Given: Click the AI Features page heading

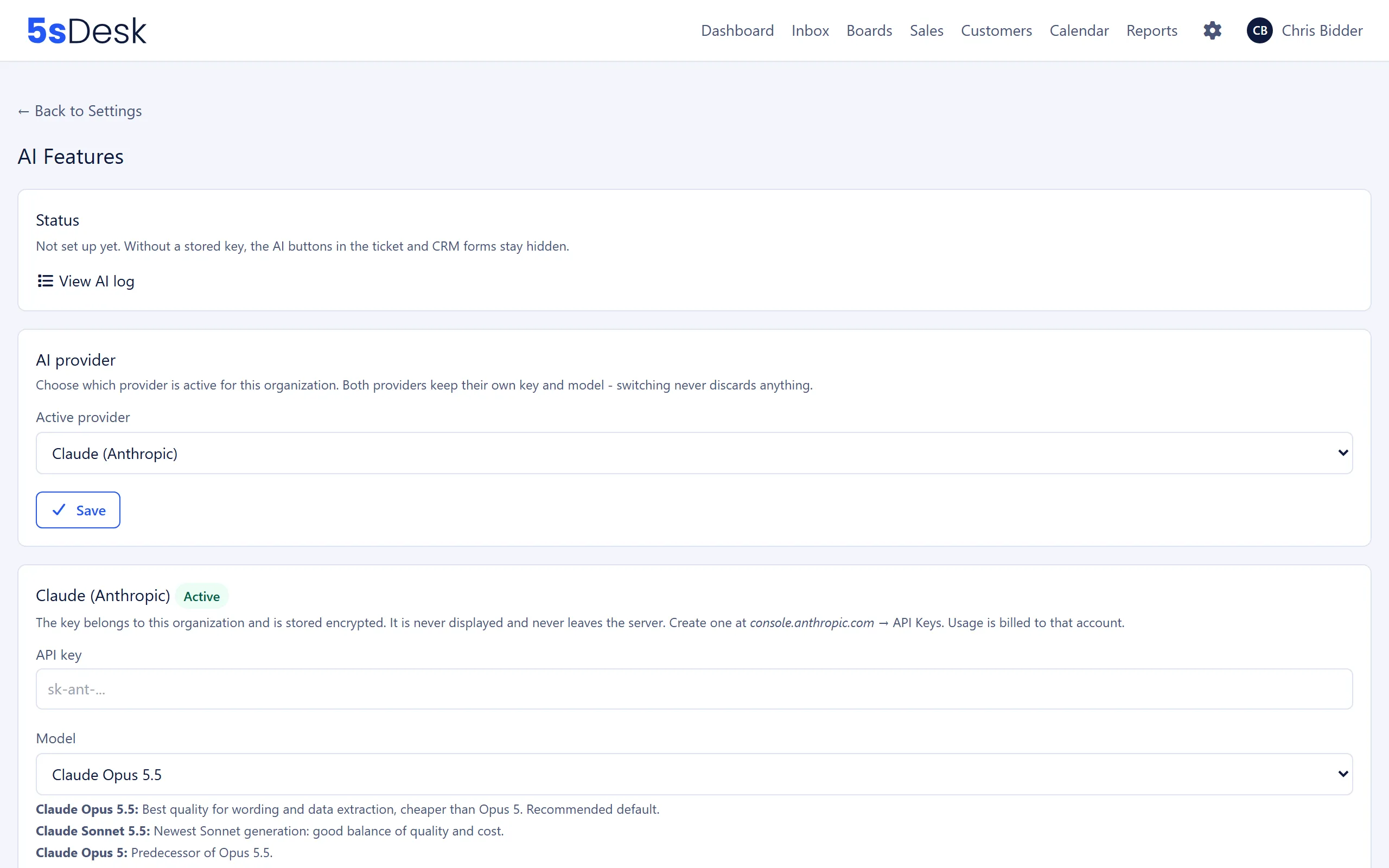Looking at the screenshot, I should 71,156.
